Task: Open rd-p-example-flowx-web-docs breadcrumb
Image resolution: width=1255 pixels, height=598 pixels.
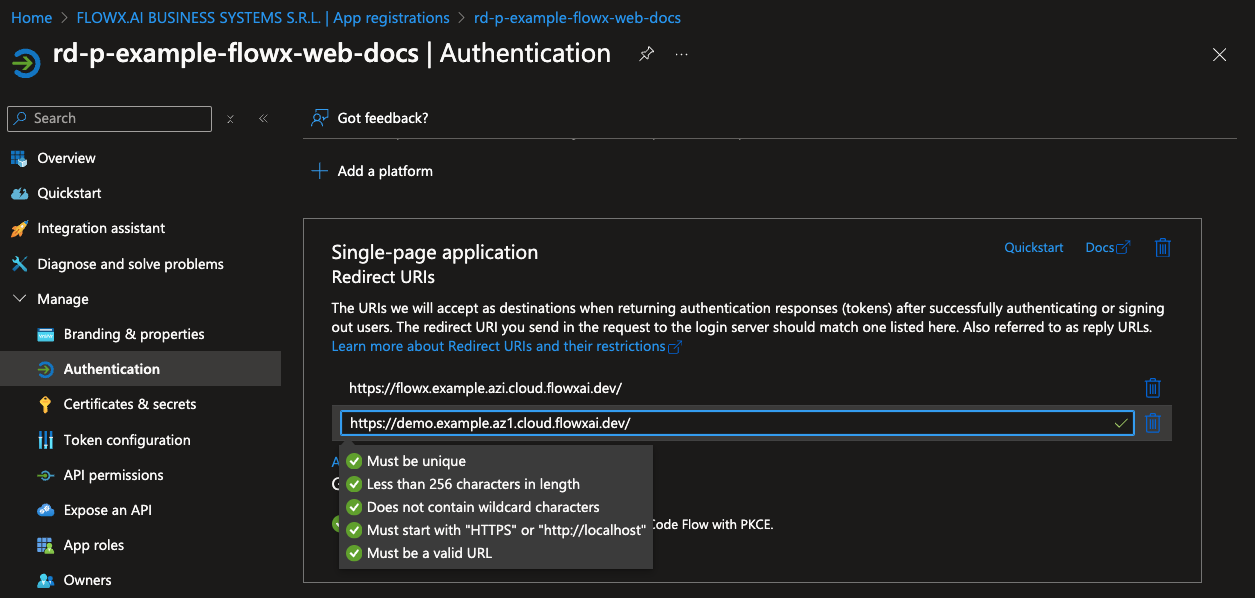Action: (x=577, y=18)
